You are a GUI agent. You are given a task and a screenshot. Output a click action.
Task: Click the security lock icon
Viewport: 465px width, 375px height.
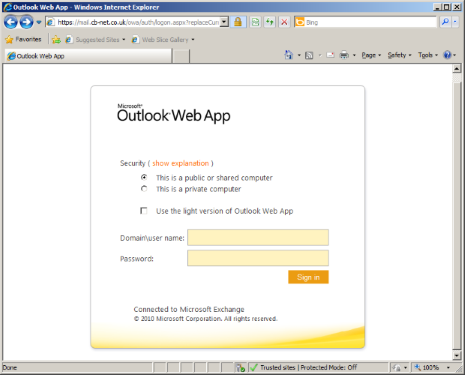(x=238, y=22)
